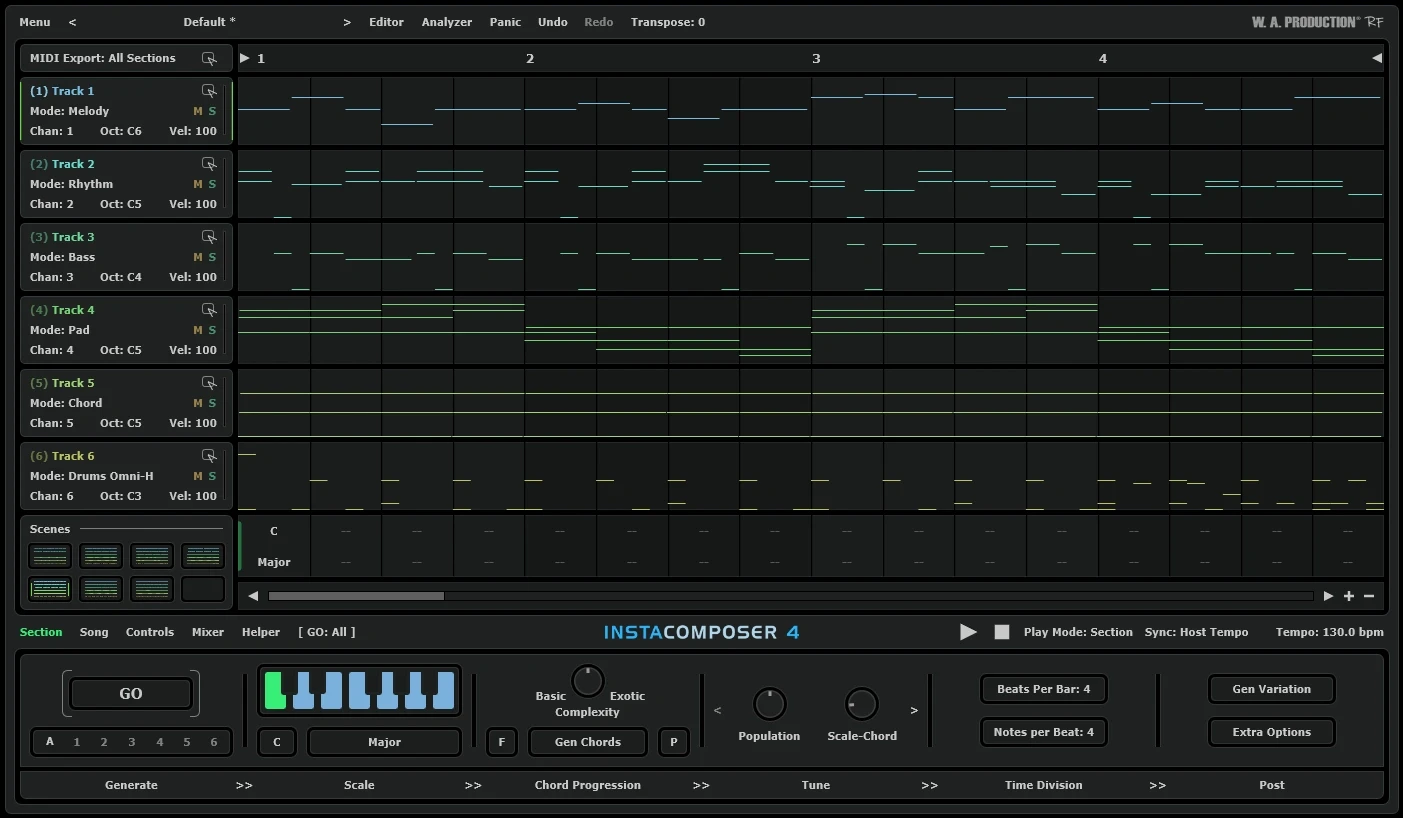Jump to timeline start with the ruler play arrow
1403x818 pixels.
point(245,58)
